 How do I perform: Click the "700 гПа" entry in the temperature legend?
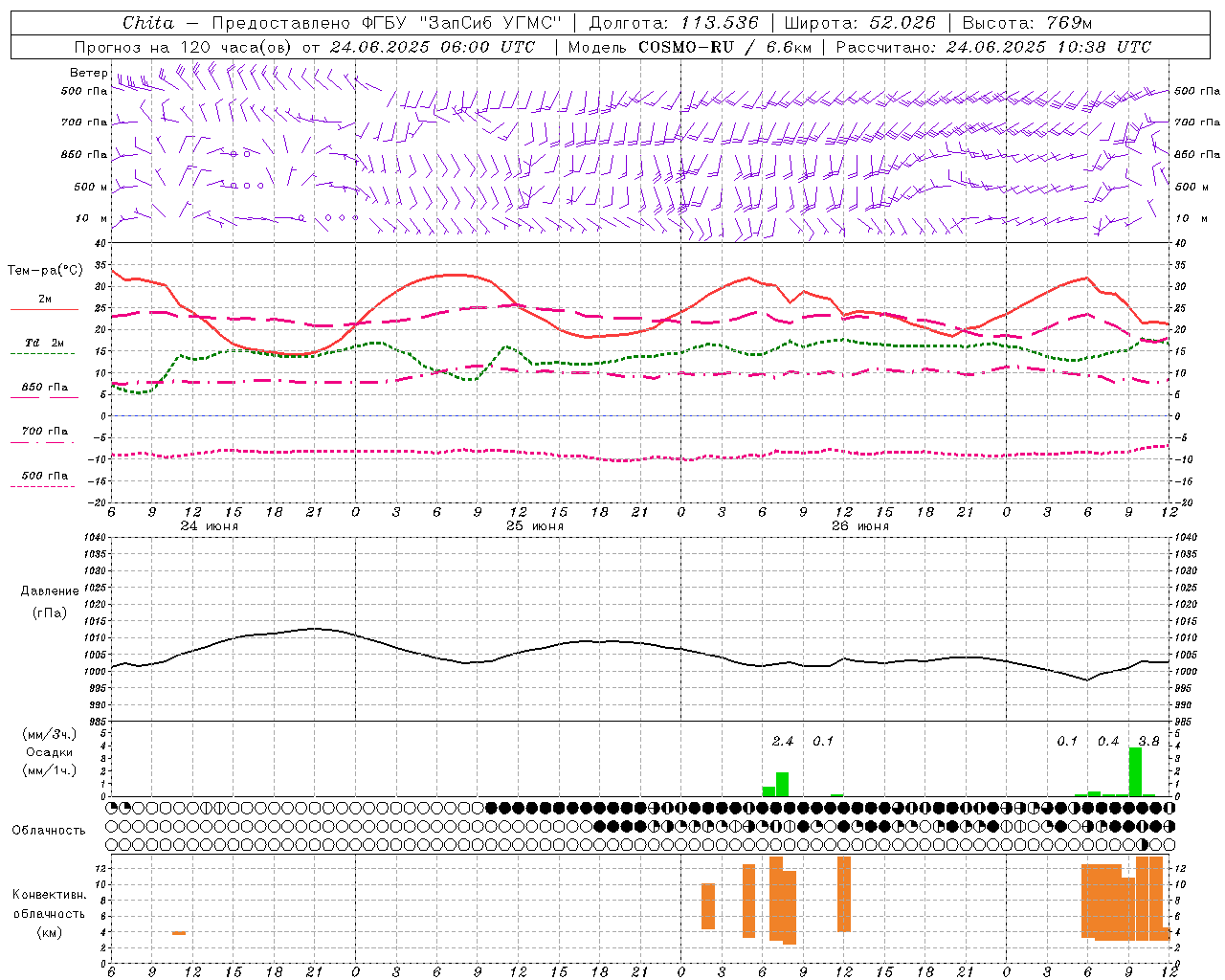(45, 432)
